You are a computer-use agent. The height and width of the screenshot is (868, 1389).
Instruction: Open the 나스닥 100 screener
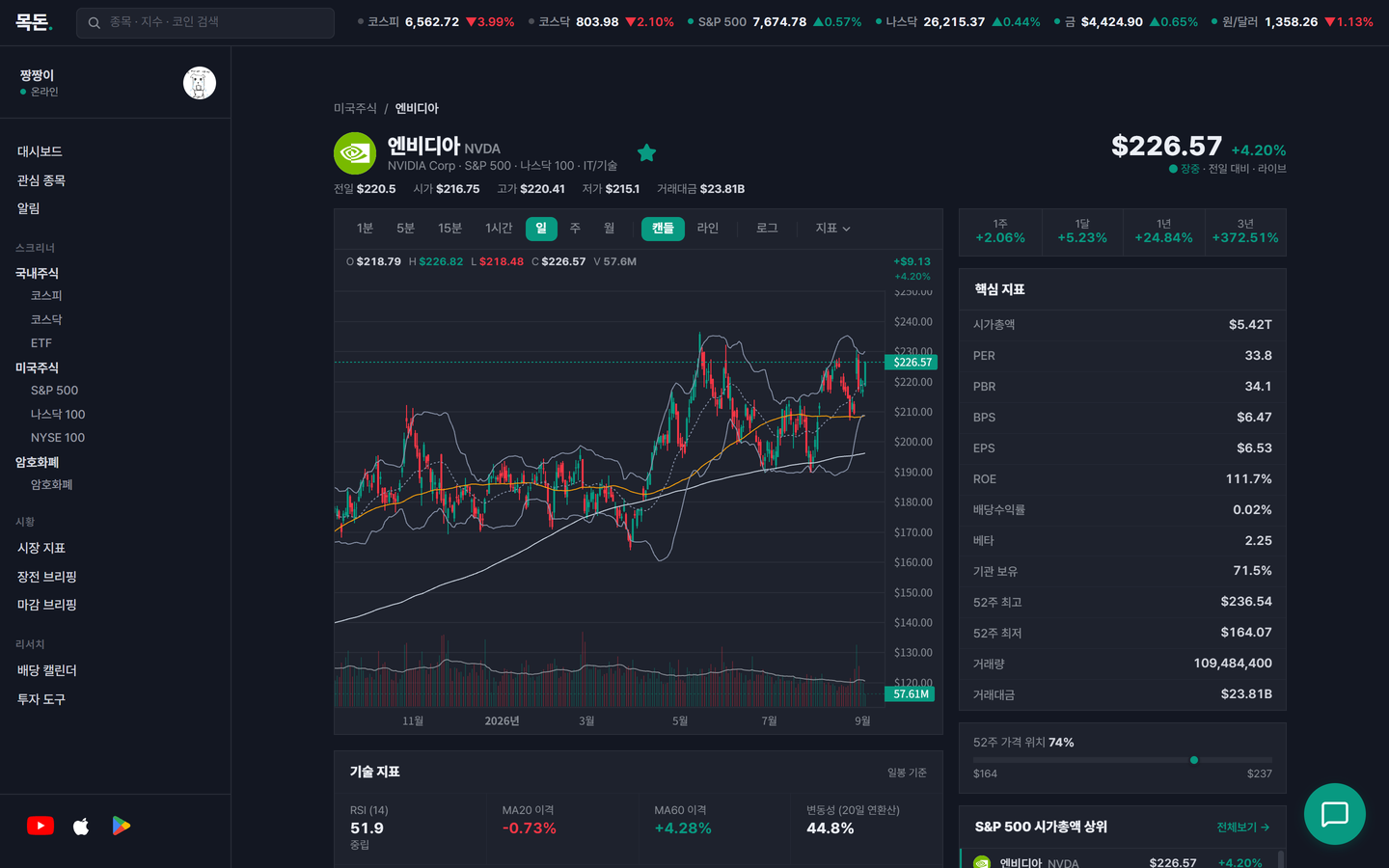pos(58,415)
